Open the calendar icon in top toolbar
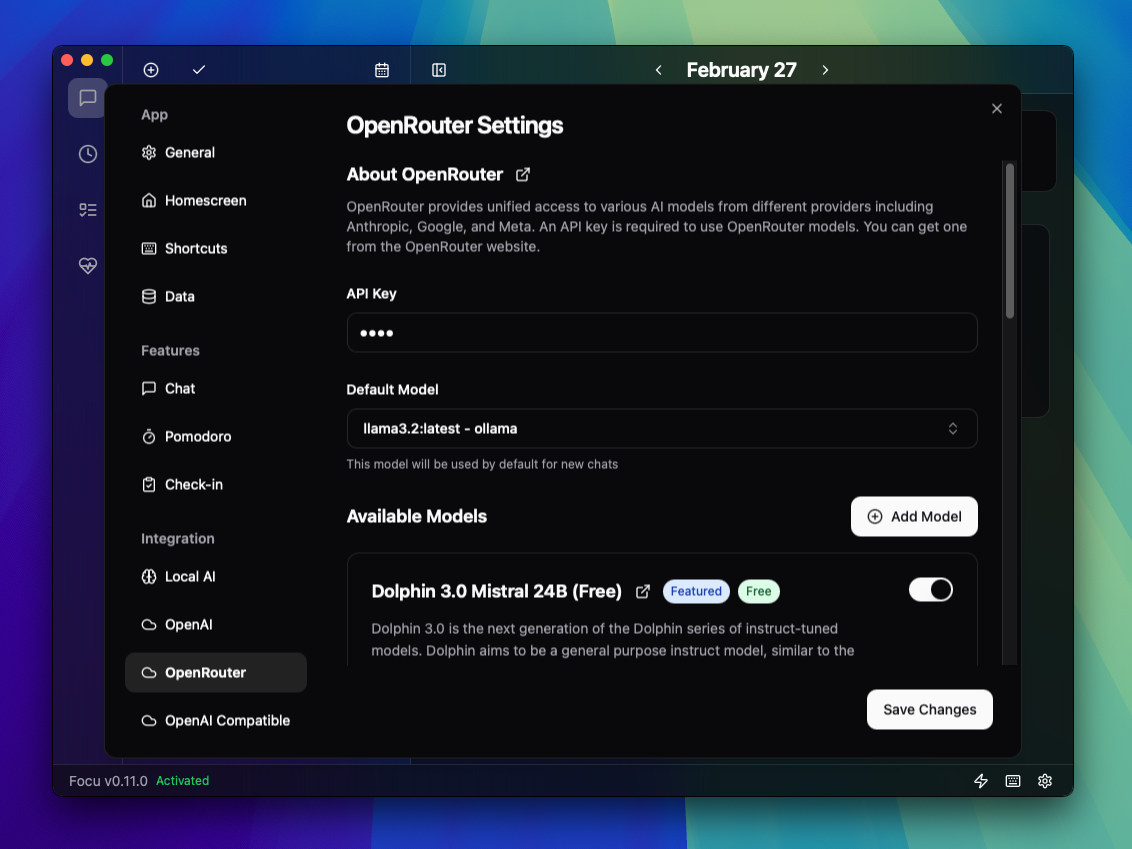The image size is (1132, 849). [x=382, y=70]
